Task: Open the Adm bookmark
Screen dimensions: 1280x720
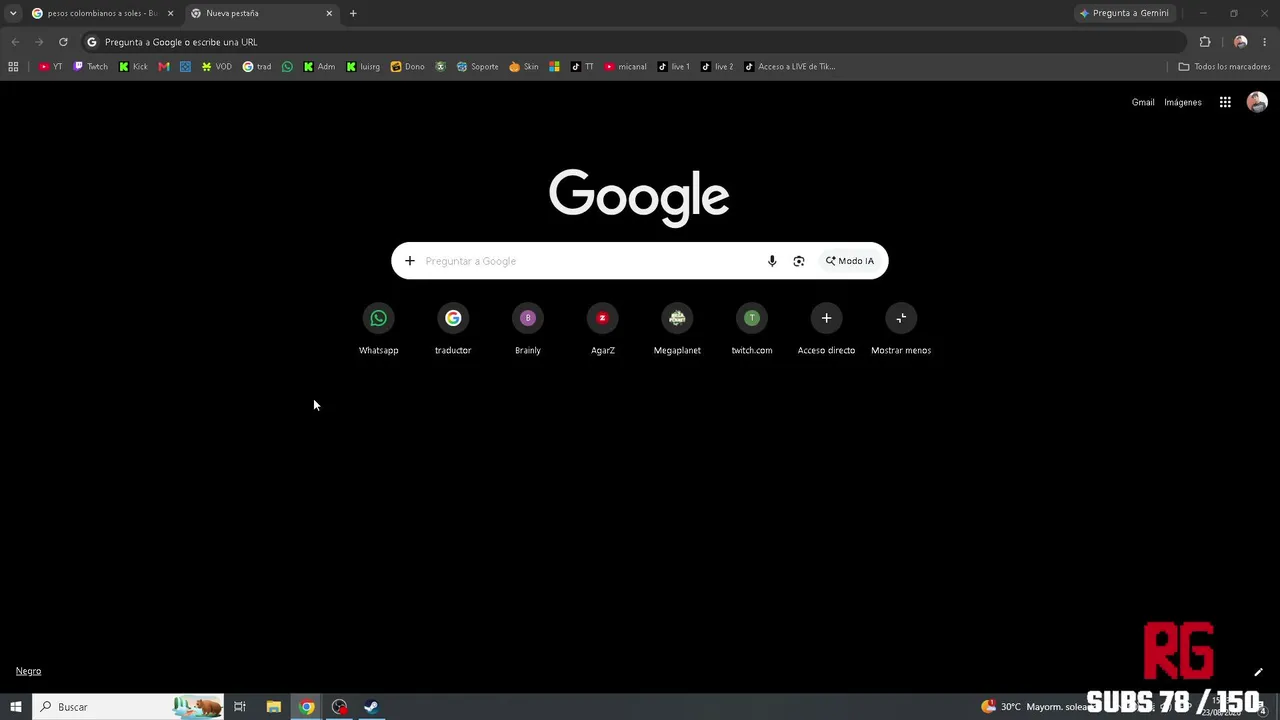Action: 320,67
